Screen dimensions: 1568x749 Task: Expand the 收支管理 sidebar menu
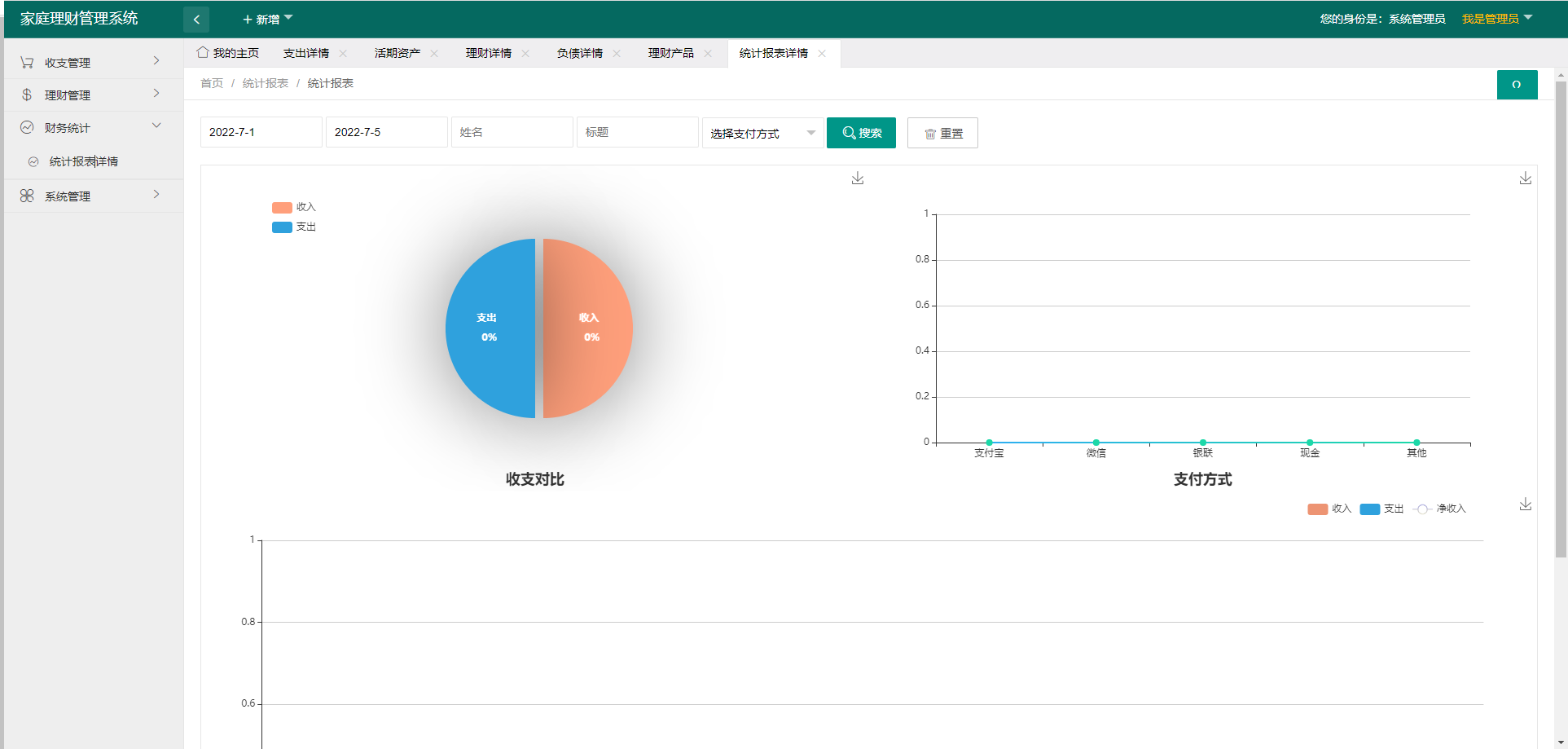pos(91,63)
